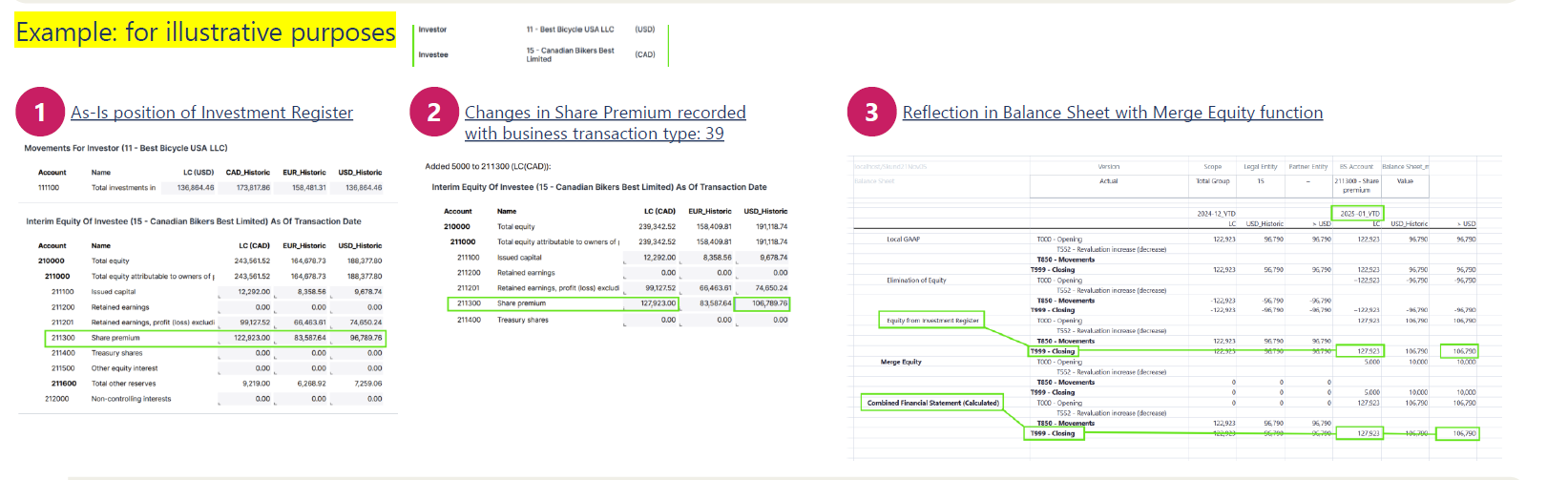This screenshot has width=1568, height=480.
Task: Click the Legal Entity 15 selector cell
Action: click(x=1260, y=180)
